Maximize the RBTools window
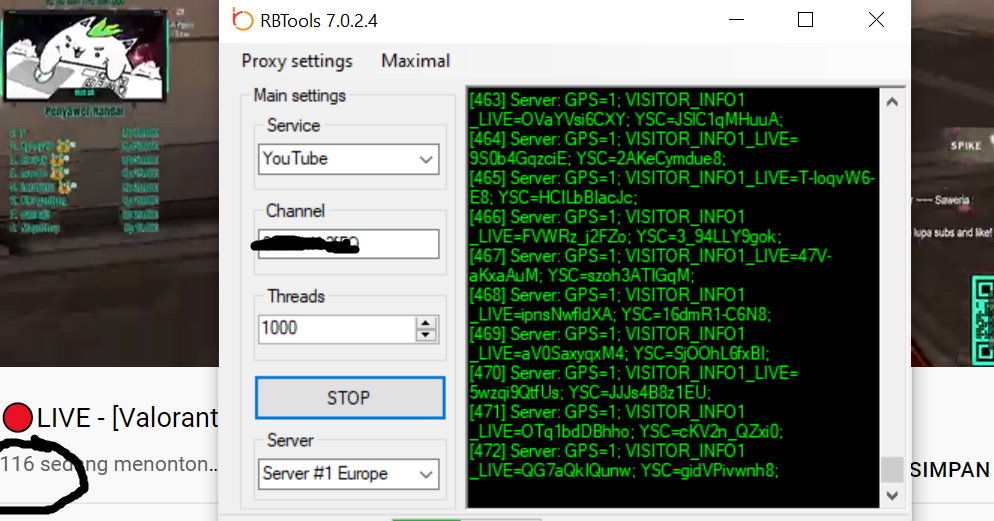The image size is (994, 521). coord(805,20)
